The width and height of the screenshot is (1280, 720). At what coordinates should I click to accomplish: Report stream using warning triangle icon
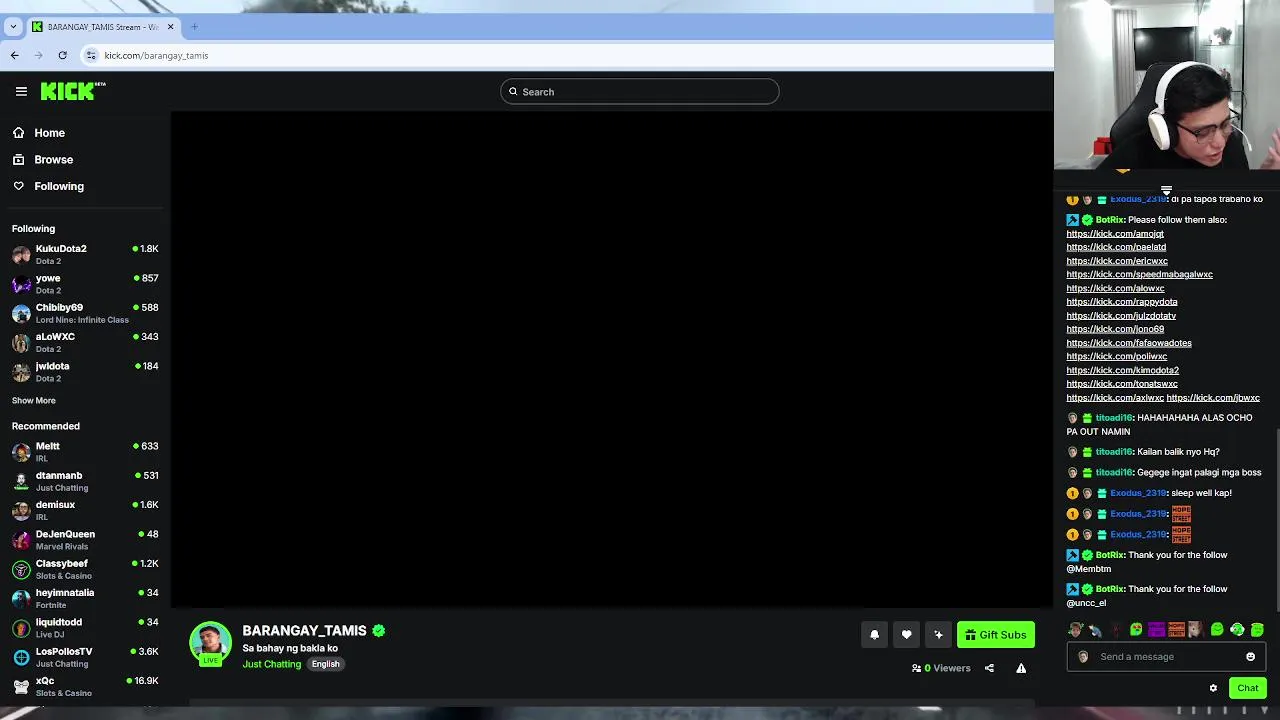(1021, 668)
